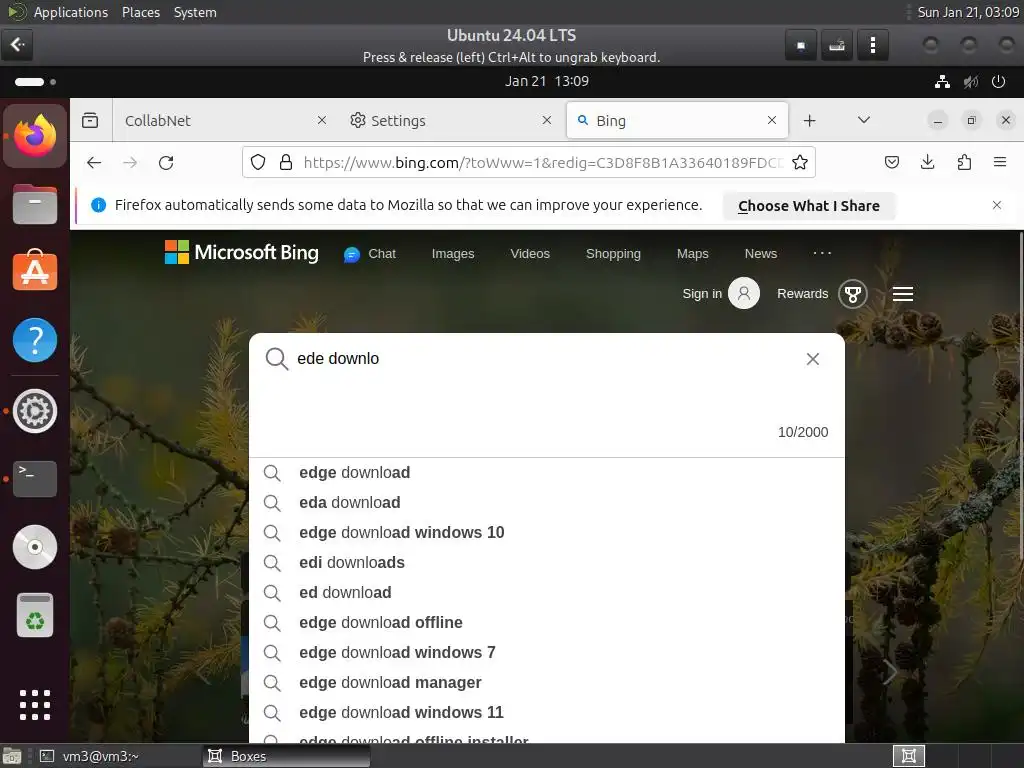Image resolution: width=1024 pixels, height=768 pixels.
Task: Click Firefox forward arrow
Action: [130, 163]
